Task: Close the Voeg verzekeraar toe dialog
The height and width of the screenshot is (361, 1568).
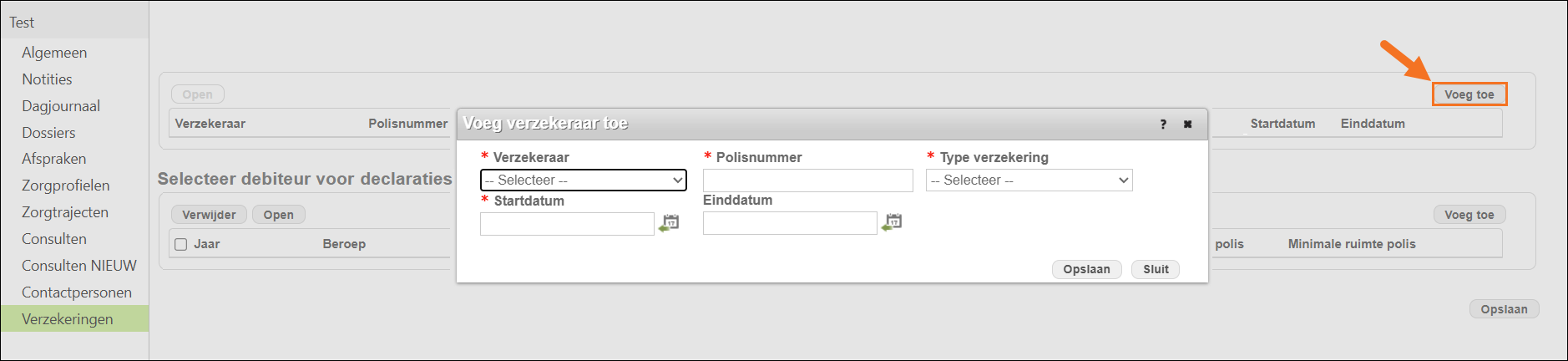Action: pyautogui.click(x=1187, y=125)
